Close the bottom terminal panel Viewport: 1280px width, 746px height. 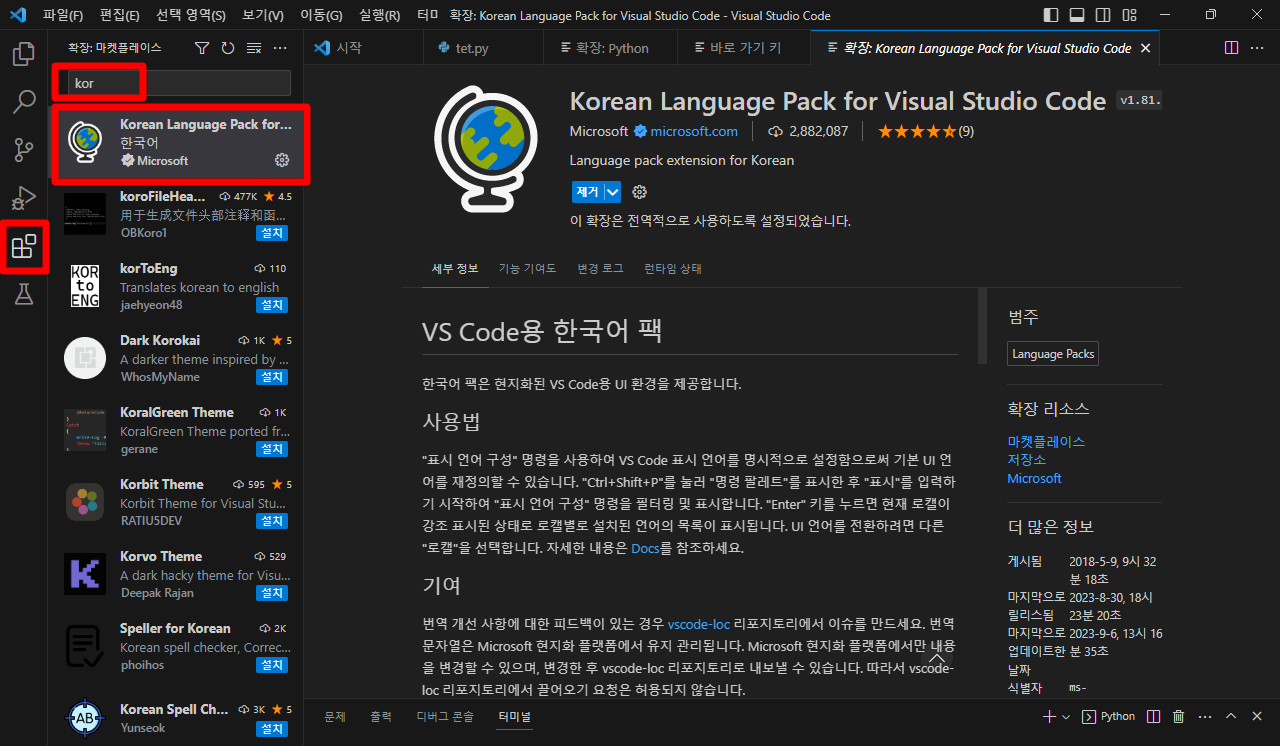pos(1257,716)
